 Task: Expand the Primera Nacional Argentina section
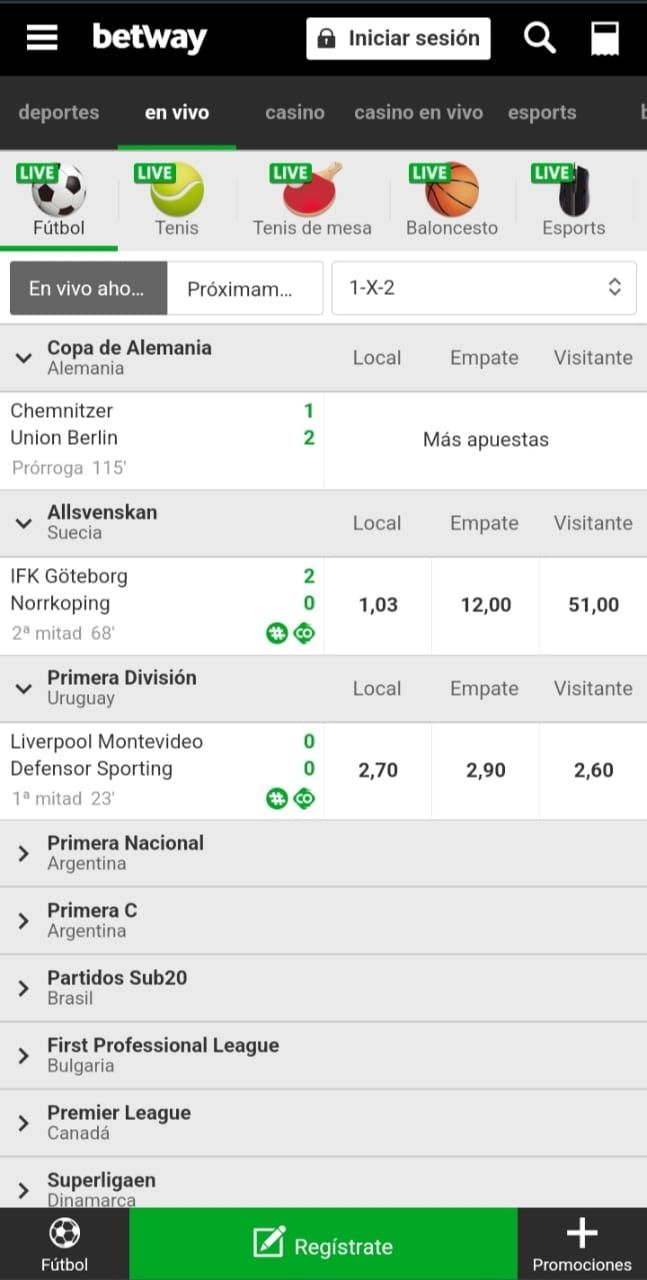(24, 853)
